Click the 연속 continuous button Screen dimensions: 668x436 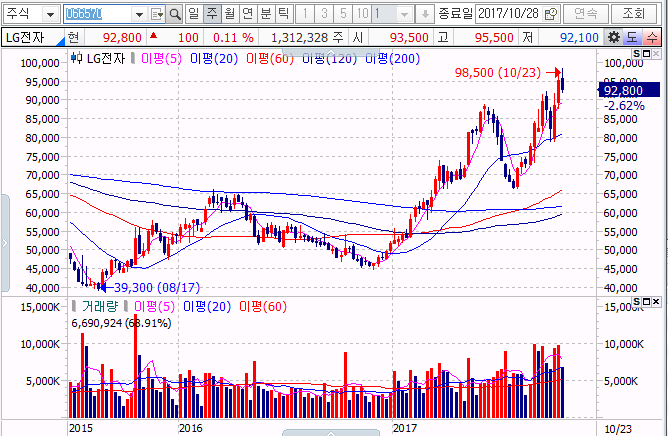(585, 14)
